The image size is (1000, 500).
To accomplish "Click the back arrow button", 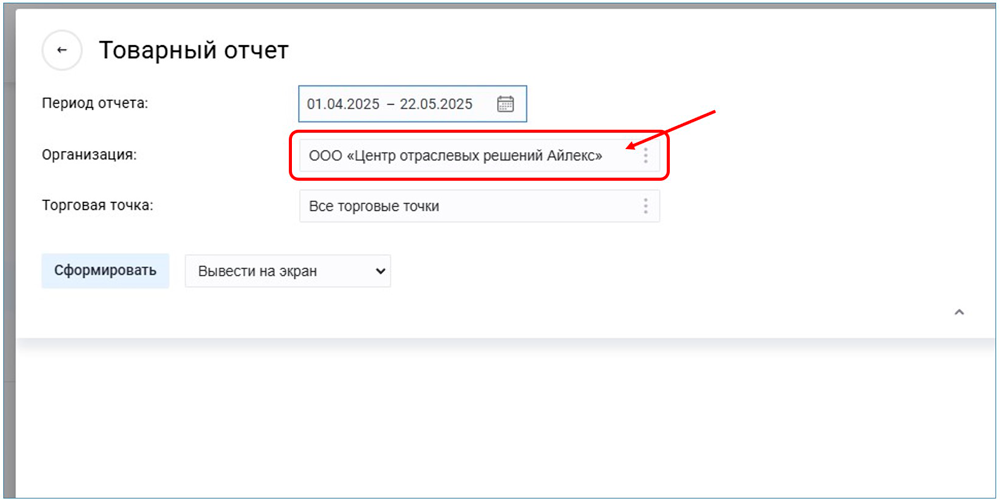I will [62, 50].
